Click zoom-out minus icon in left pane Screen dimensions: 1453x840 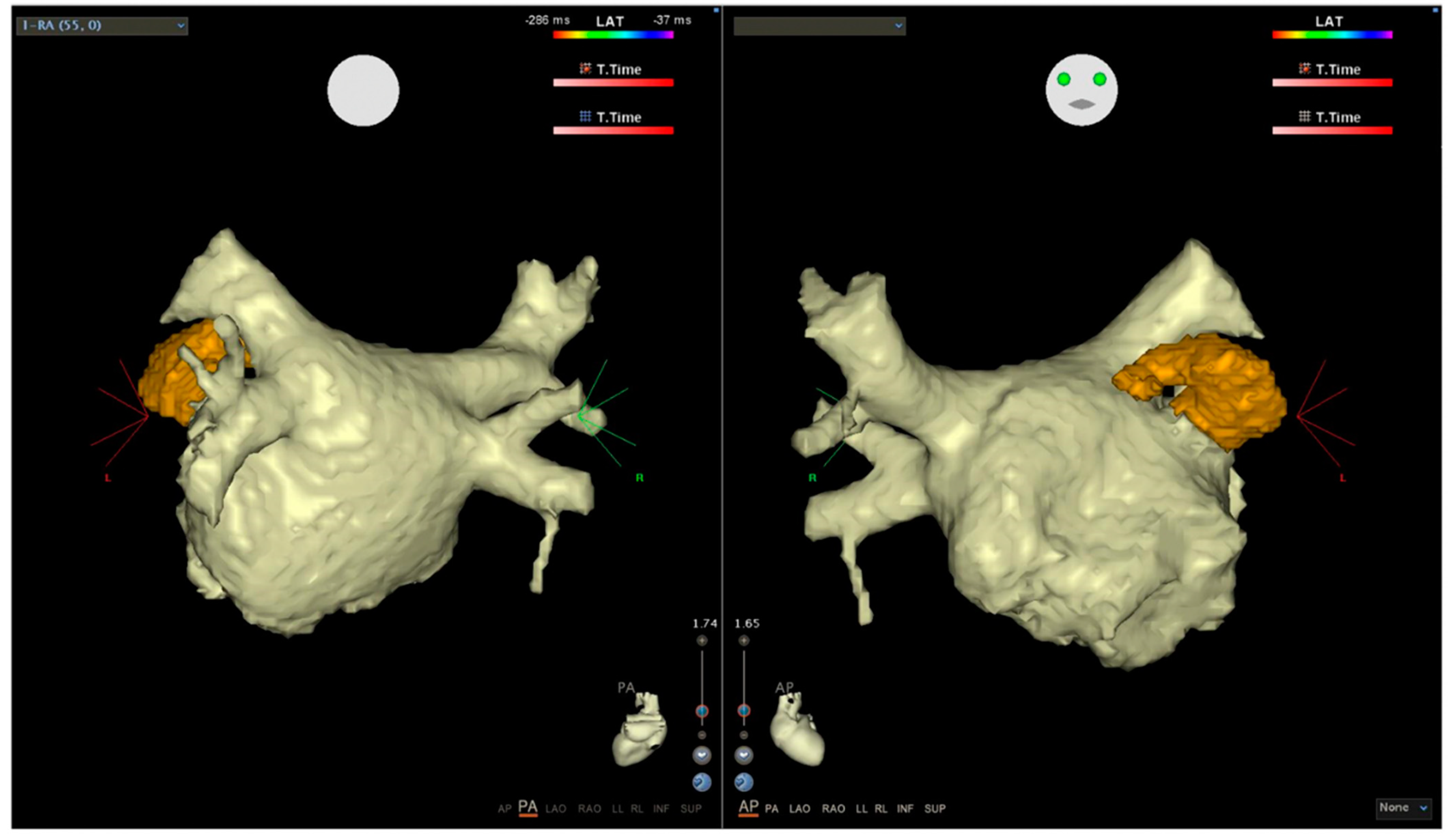pos(702,735)
